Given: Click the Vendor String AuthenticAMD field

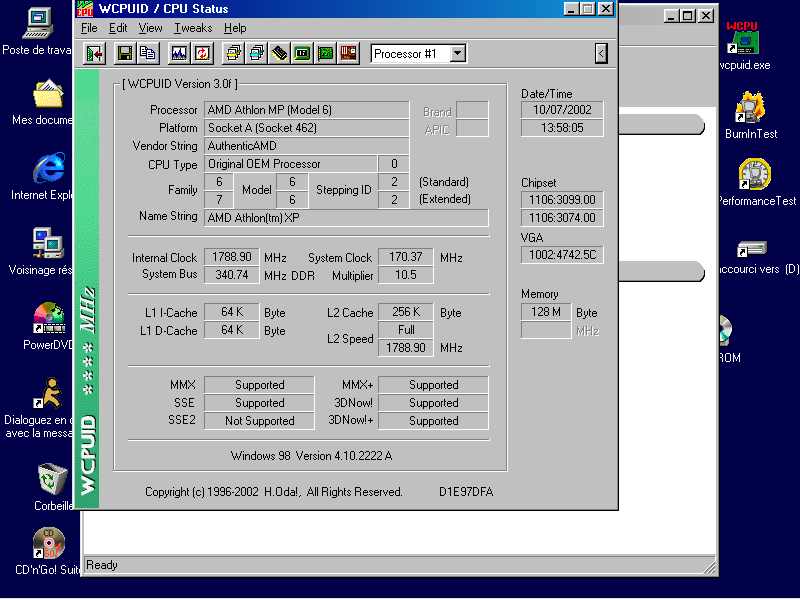Looking at the screenshot, I should tap(306, 146).
